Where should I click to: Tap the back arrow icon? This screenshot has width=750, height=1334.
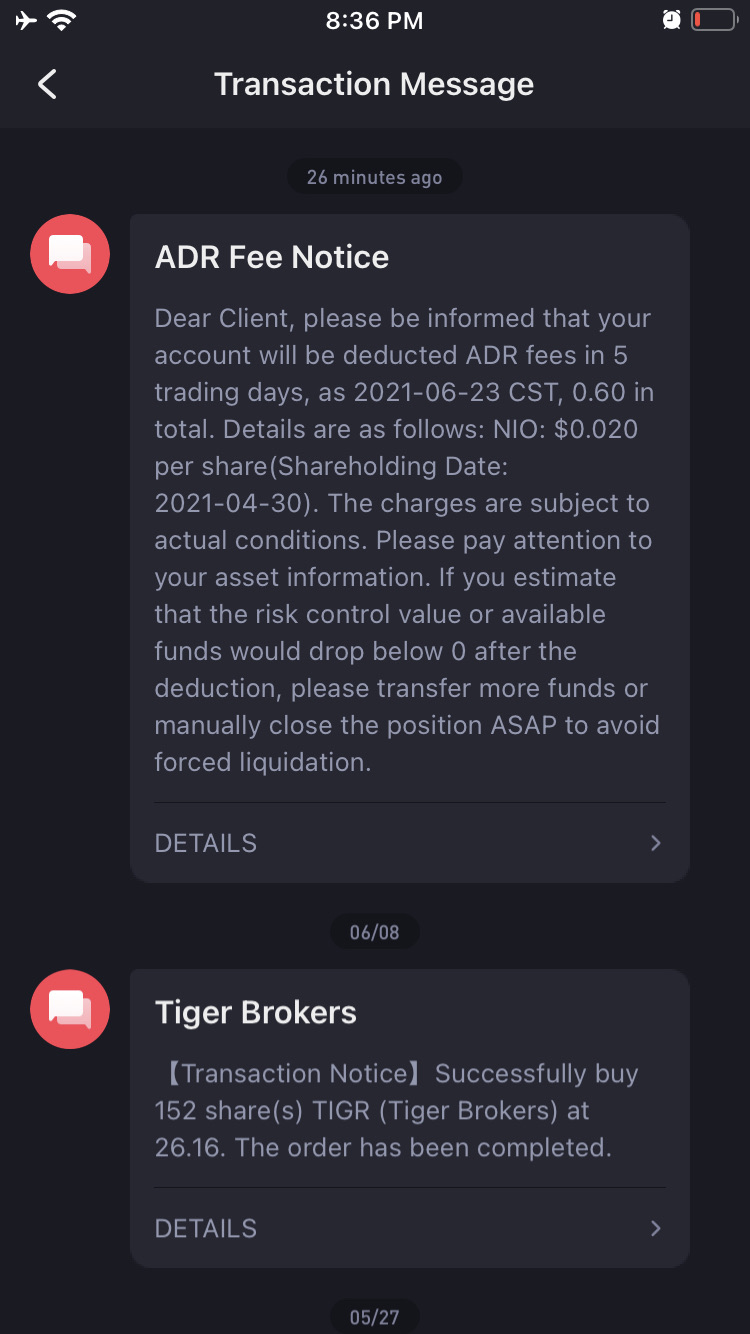[x=47, y=84]
